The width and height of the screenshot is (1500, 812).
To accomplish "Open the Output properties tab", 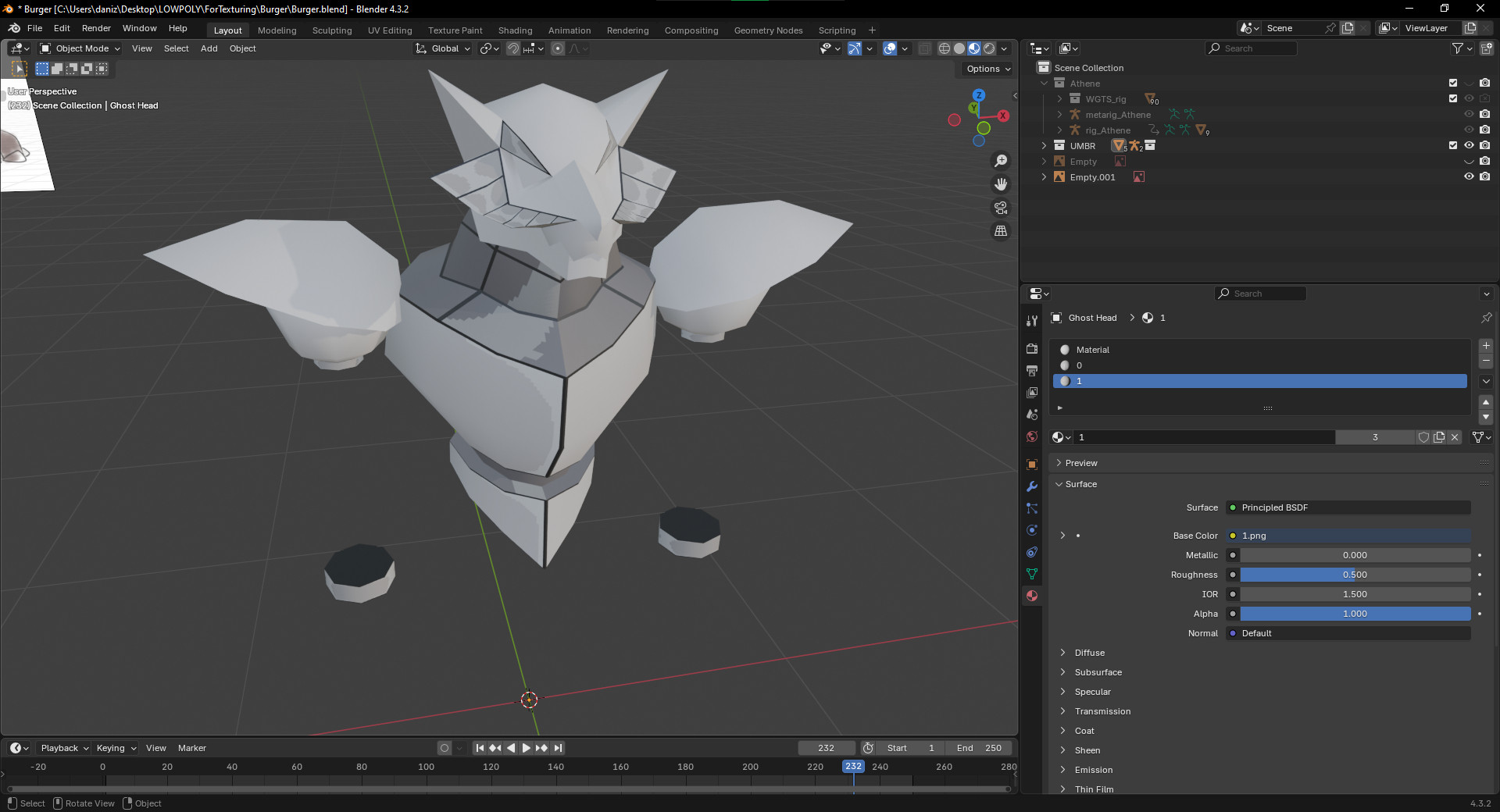I will 1032,371.
